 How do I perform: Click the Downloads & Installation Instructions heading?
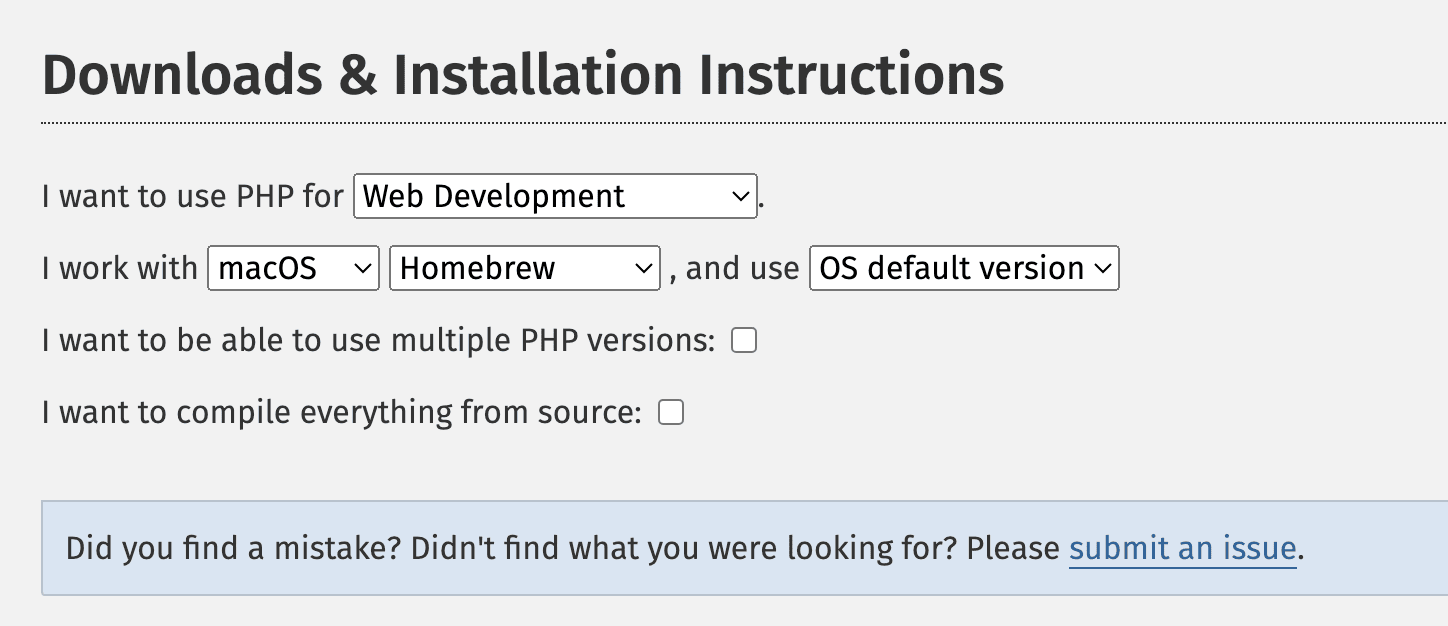[523, 76]
